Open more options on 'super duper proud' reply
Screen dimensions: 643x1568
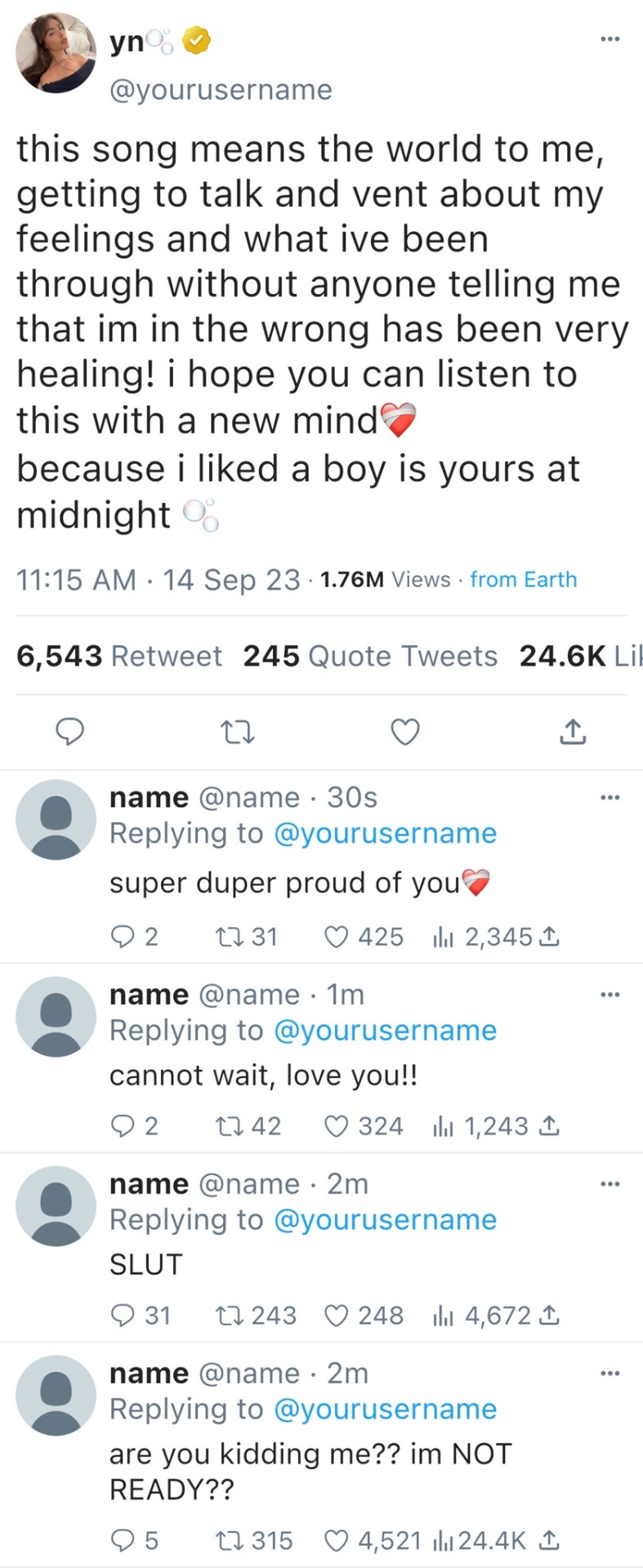coord(610,797)
